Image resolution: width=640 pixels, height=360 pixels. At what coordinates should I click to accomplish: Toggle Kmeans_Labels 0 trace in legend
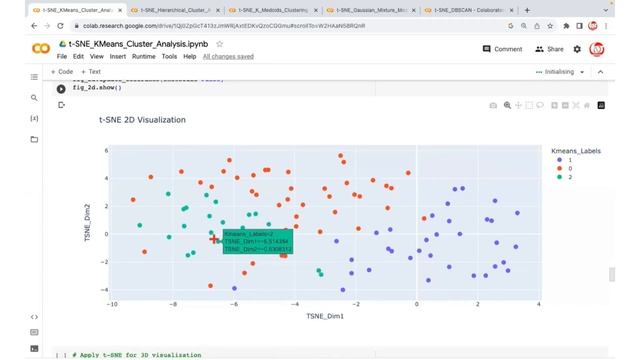[565, 168]
